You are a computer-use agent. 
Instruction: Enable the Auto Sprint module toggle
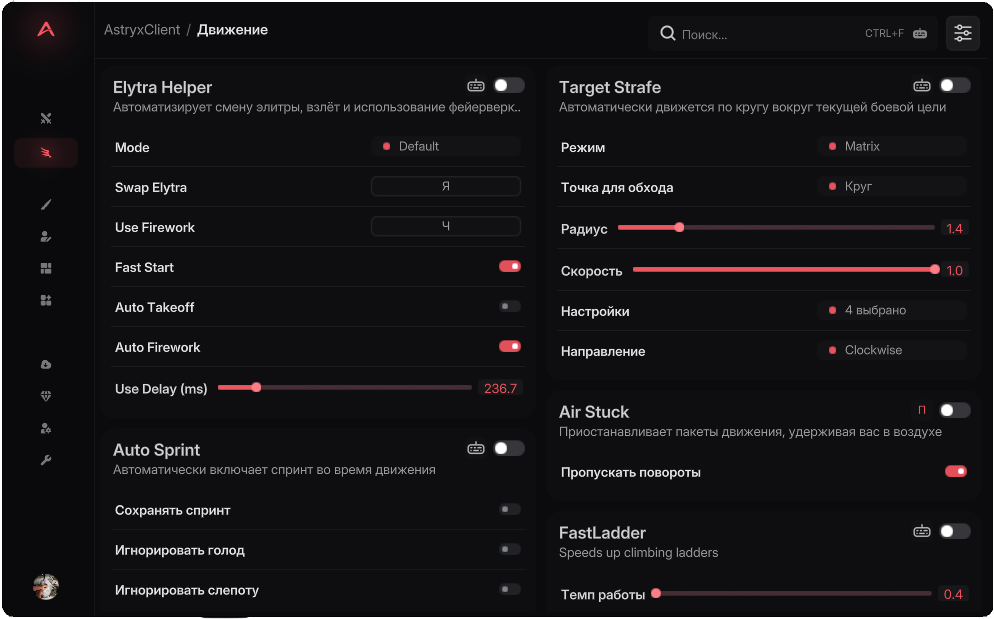pyautogui.click(x=509, y=448)
